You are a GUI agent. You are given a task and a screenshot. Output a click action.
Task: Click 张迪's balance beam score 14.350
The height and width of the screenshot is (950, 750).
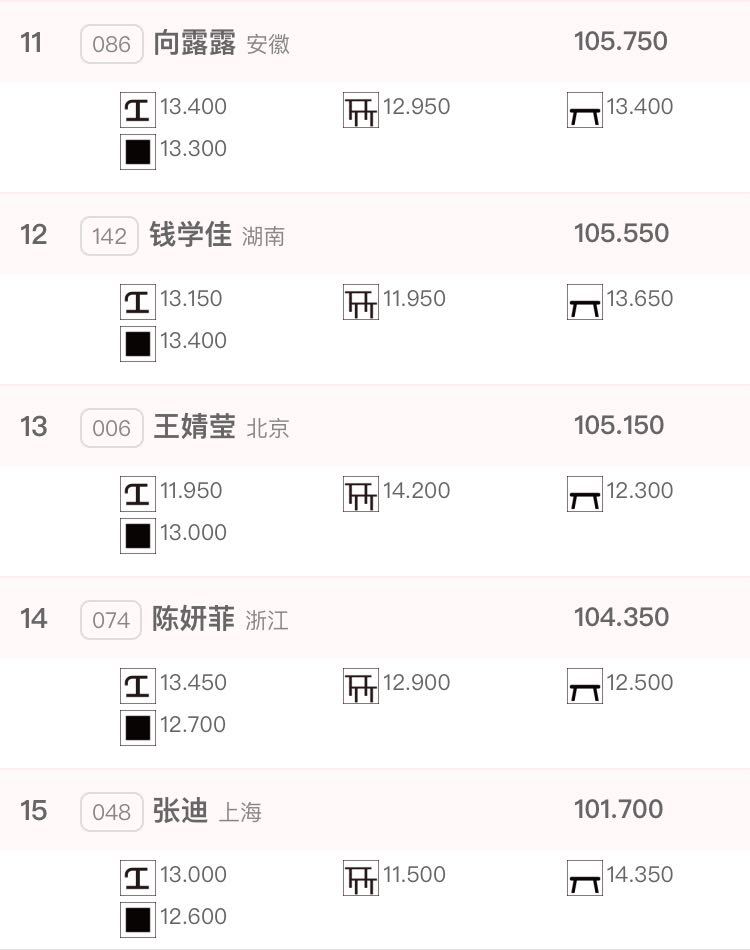[x=640, y=874]
